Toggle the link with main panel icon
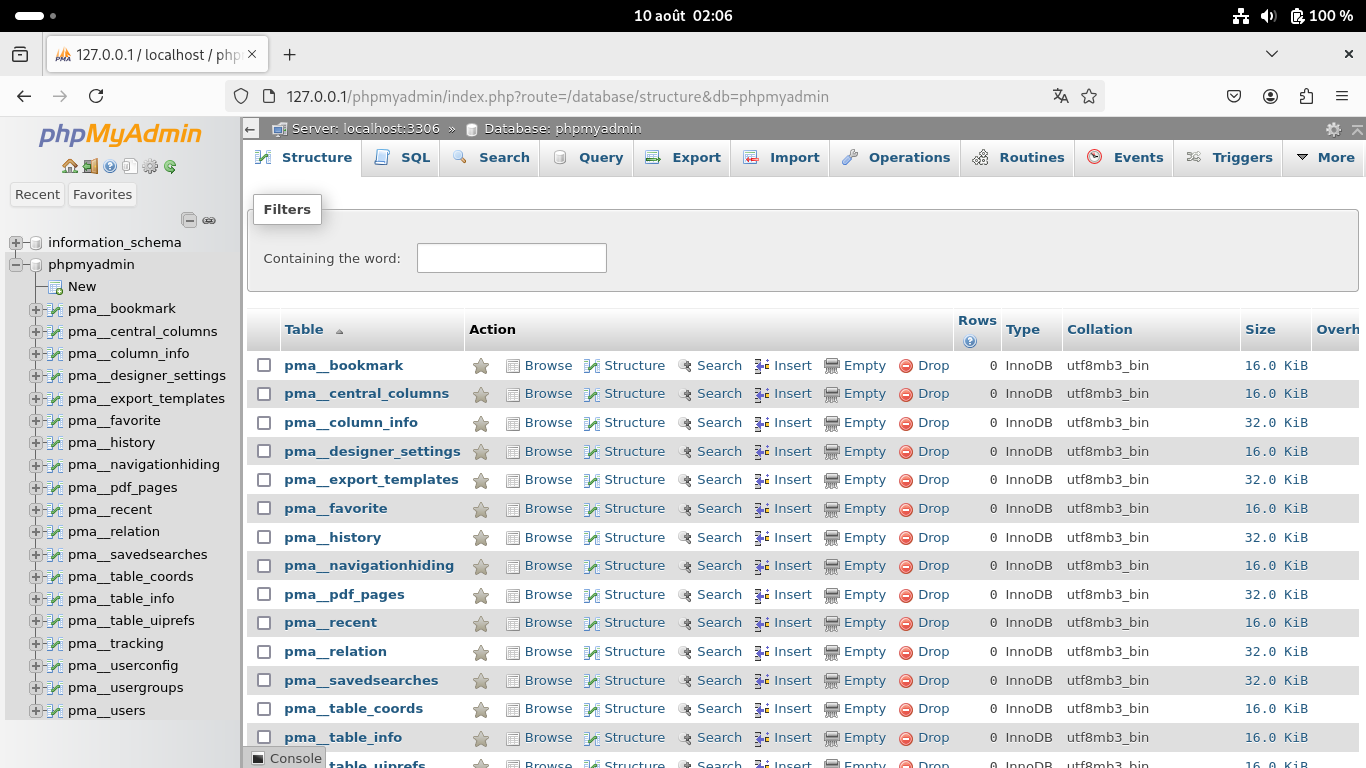 209,220
